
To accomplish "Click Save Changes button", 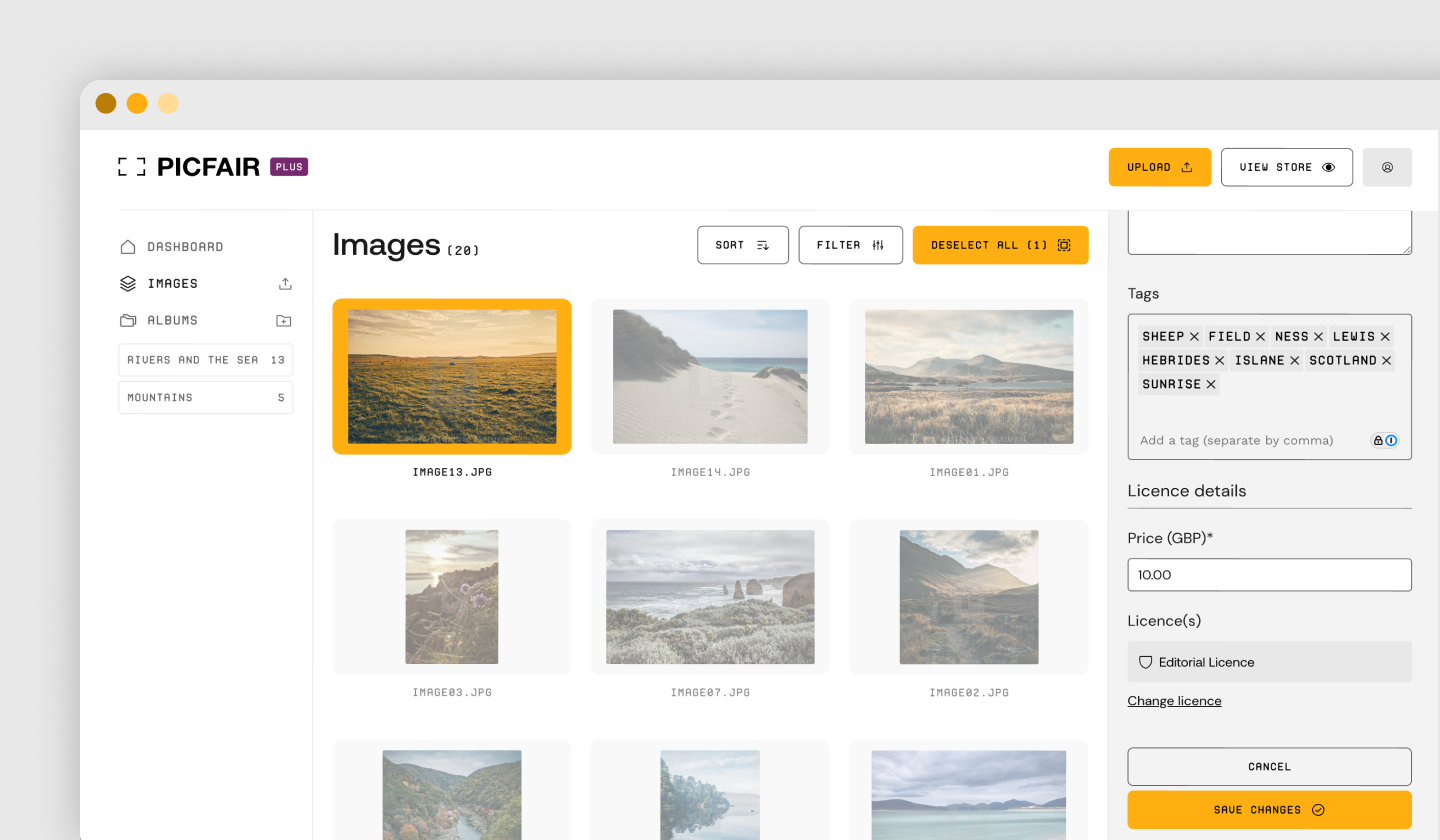I will [1270, 810].
